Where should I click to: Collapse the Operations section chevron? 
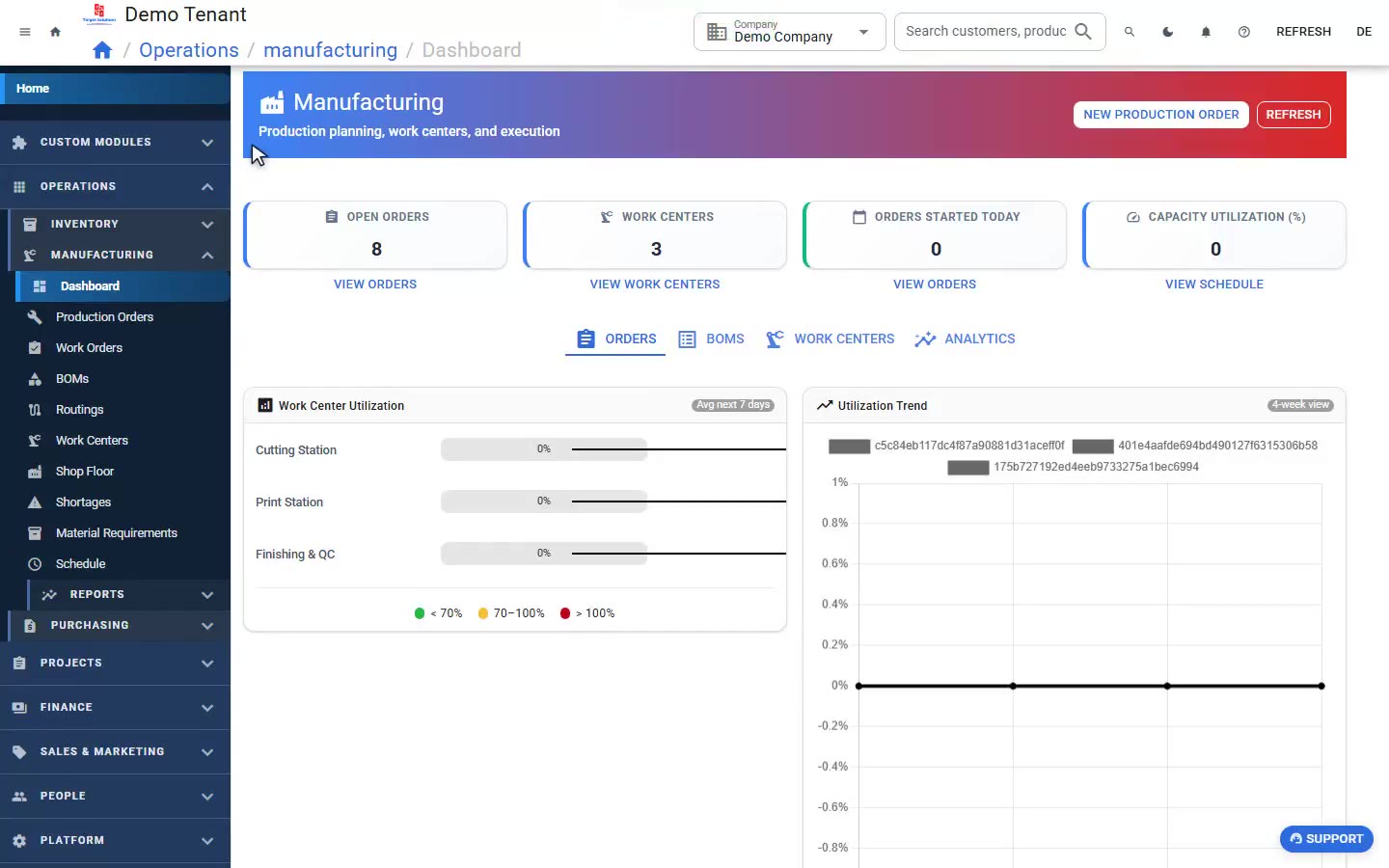pyautogui.click(x=207, y=187)
